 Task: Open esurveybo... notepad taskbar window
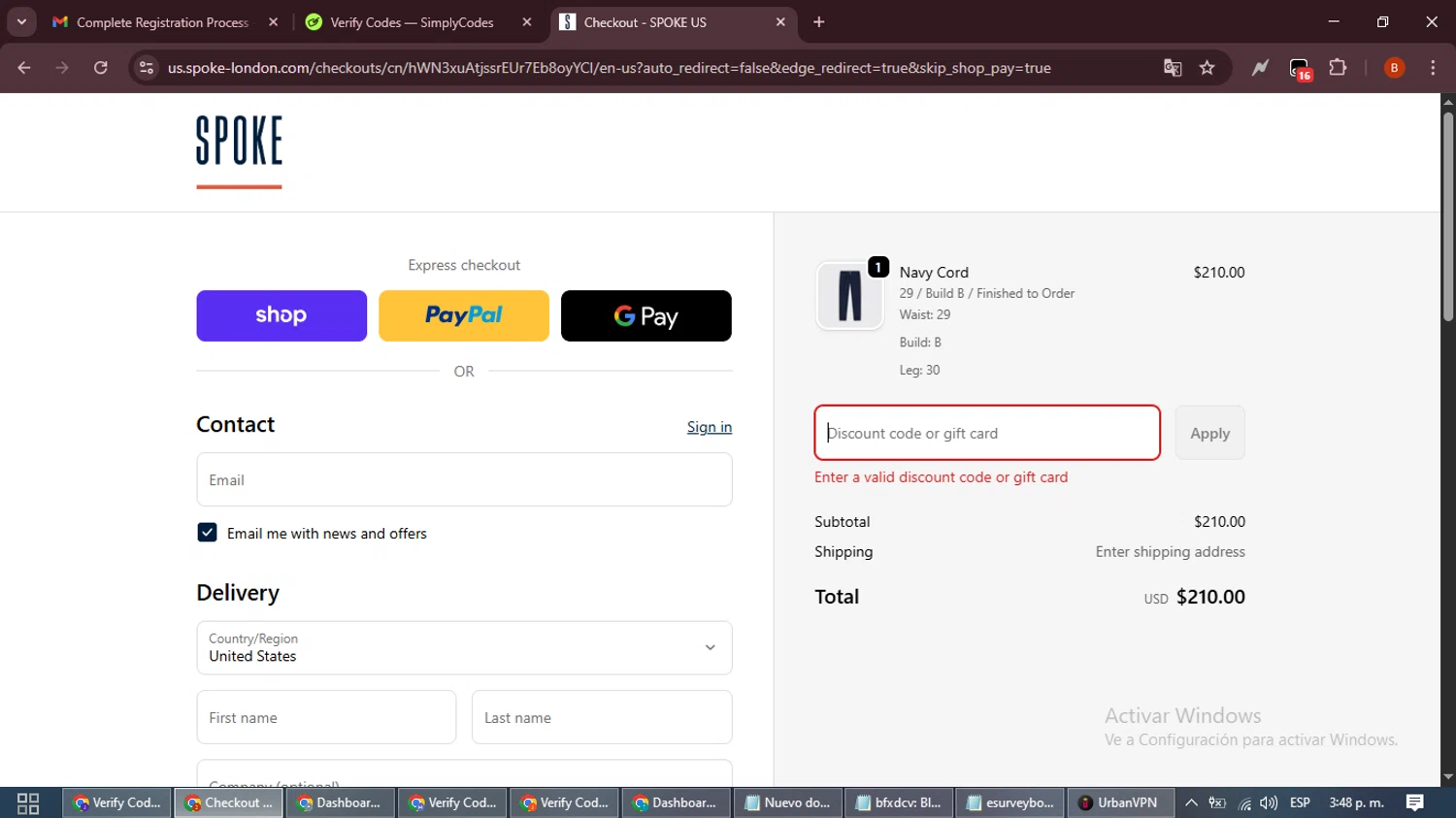pyautogui.click(x=1010, y=803)
